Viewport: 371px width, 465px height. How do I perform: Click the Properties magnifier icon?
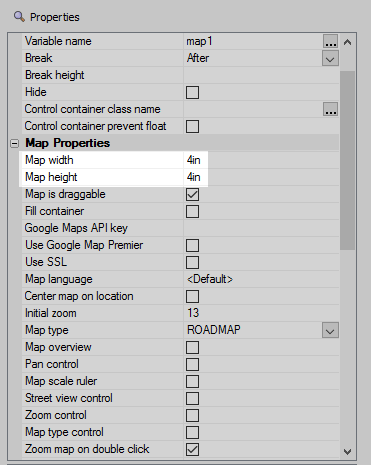(x=19, y=16)
